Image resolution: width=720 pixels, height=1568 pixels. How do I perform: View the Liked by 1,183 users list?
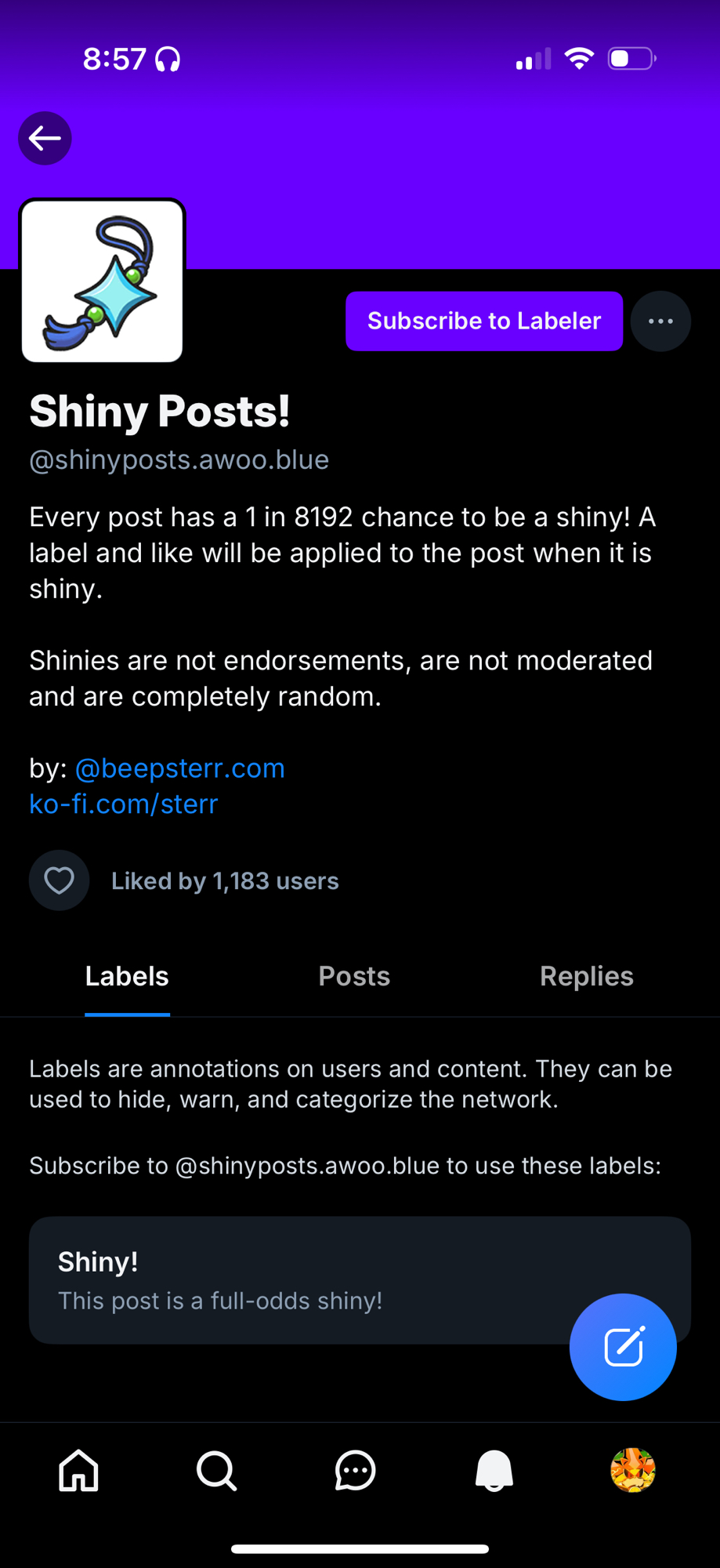coord(225,881)
